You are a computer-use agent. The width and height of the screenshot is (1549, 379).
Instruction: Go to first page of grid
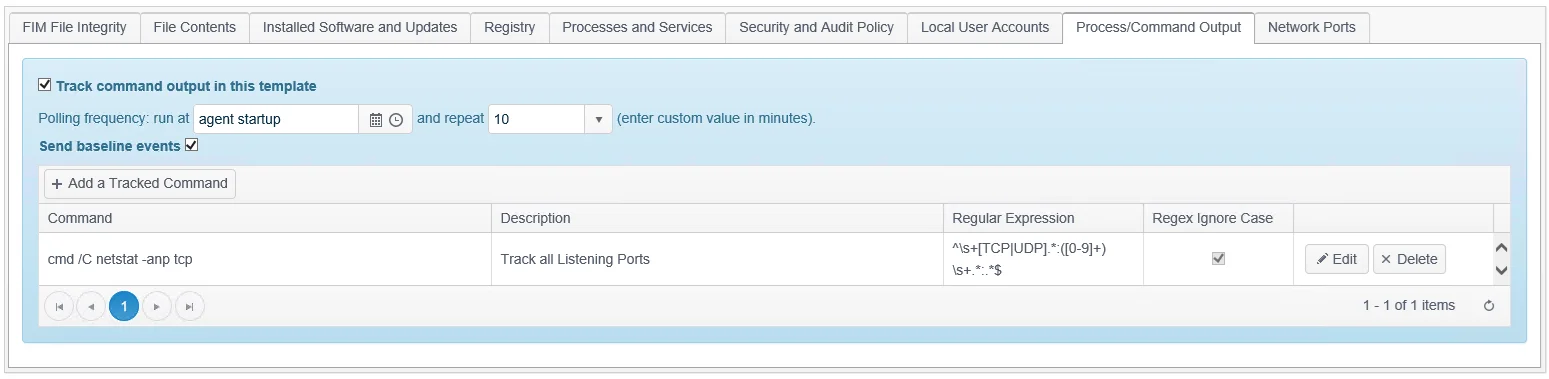click(x=59, y=306)
